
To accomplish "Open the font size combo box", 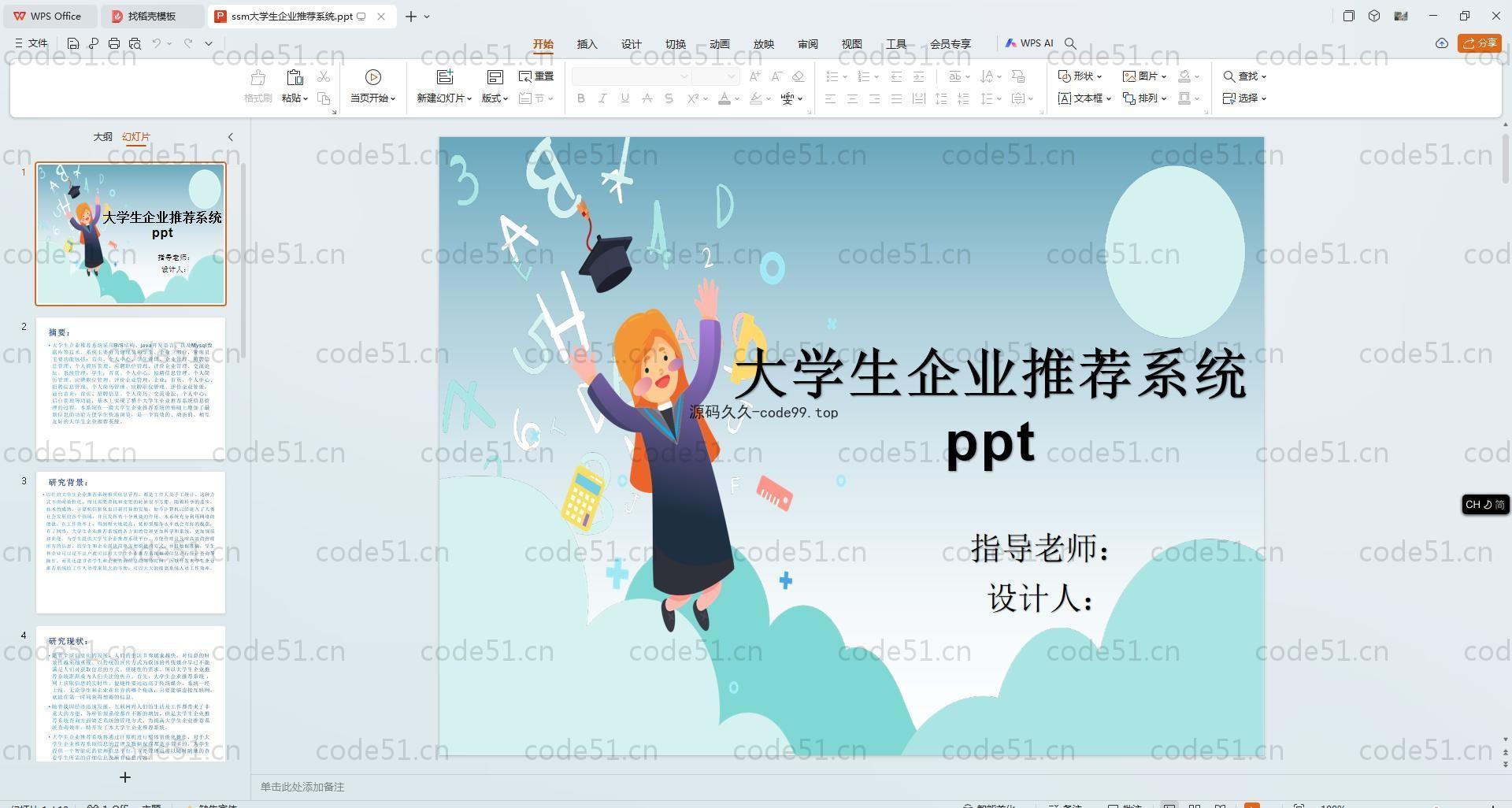I will pos(716,76).
